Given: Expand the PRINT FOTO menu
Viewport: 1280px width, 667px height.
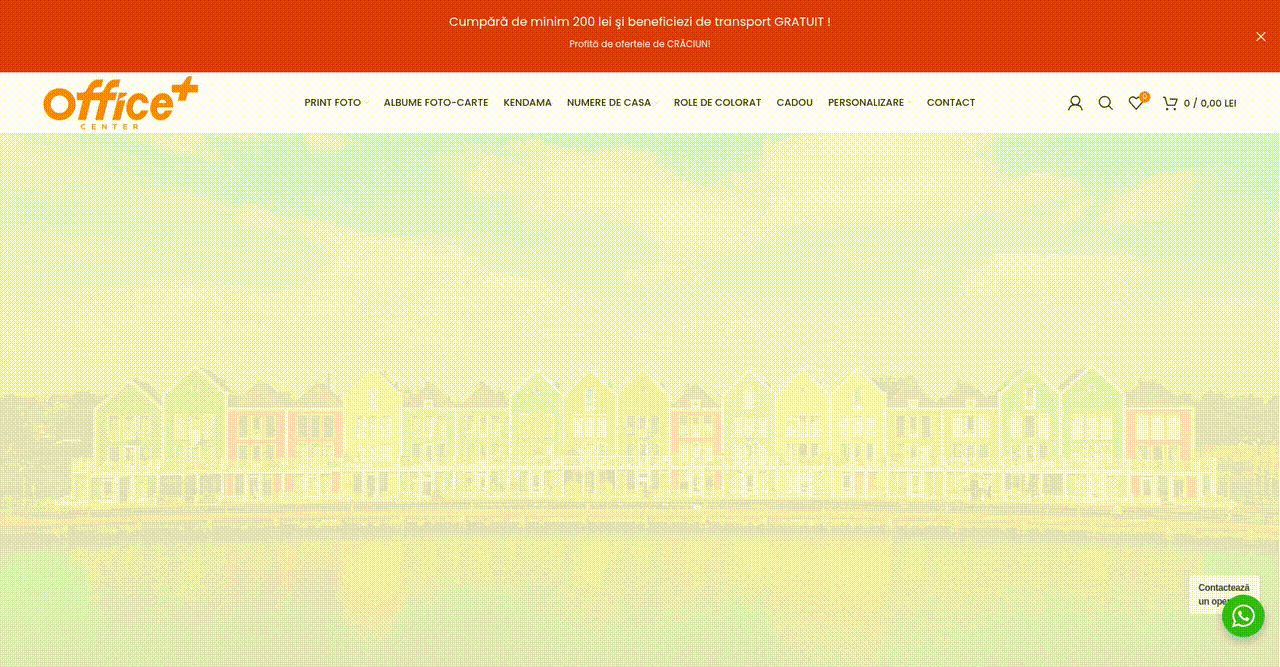Looking at the screenshot, I should point(337,103).
